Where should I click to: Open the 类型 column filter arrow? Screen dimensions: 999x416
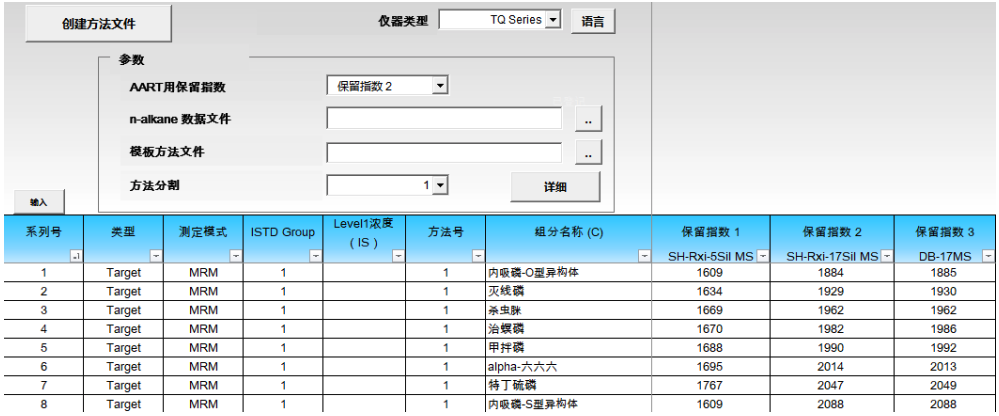click(155, 257)
